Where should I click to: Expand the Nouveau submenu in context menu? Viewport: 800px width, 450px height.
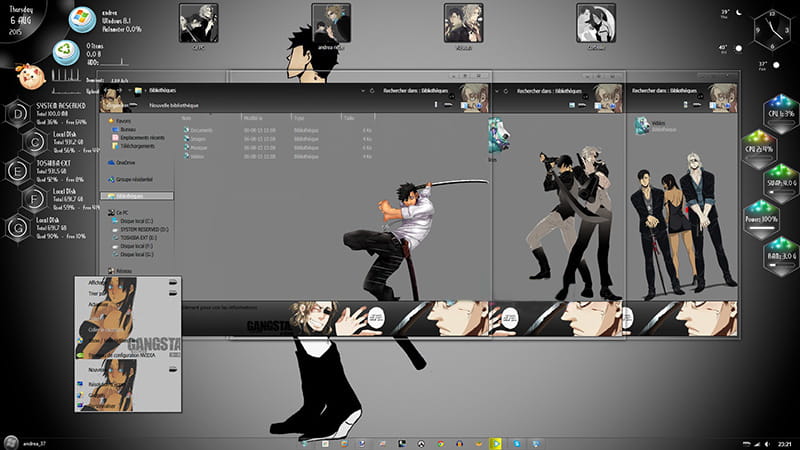[x=128, y=369]
